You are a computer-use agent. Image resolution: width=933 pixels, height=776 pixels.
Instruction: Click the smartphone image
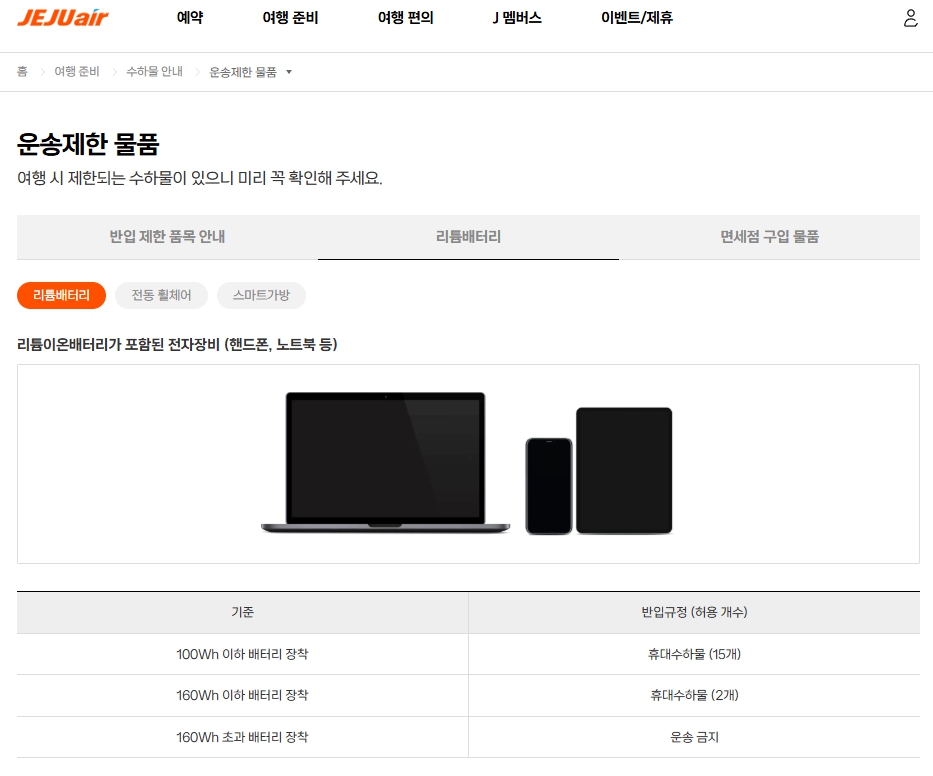(x=549, y=486)
